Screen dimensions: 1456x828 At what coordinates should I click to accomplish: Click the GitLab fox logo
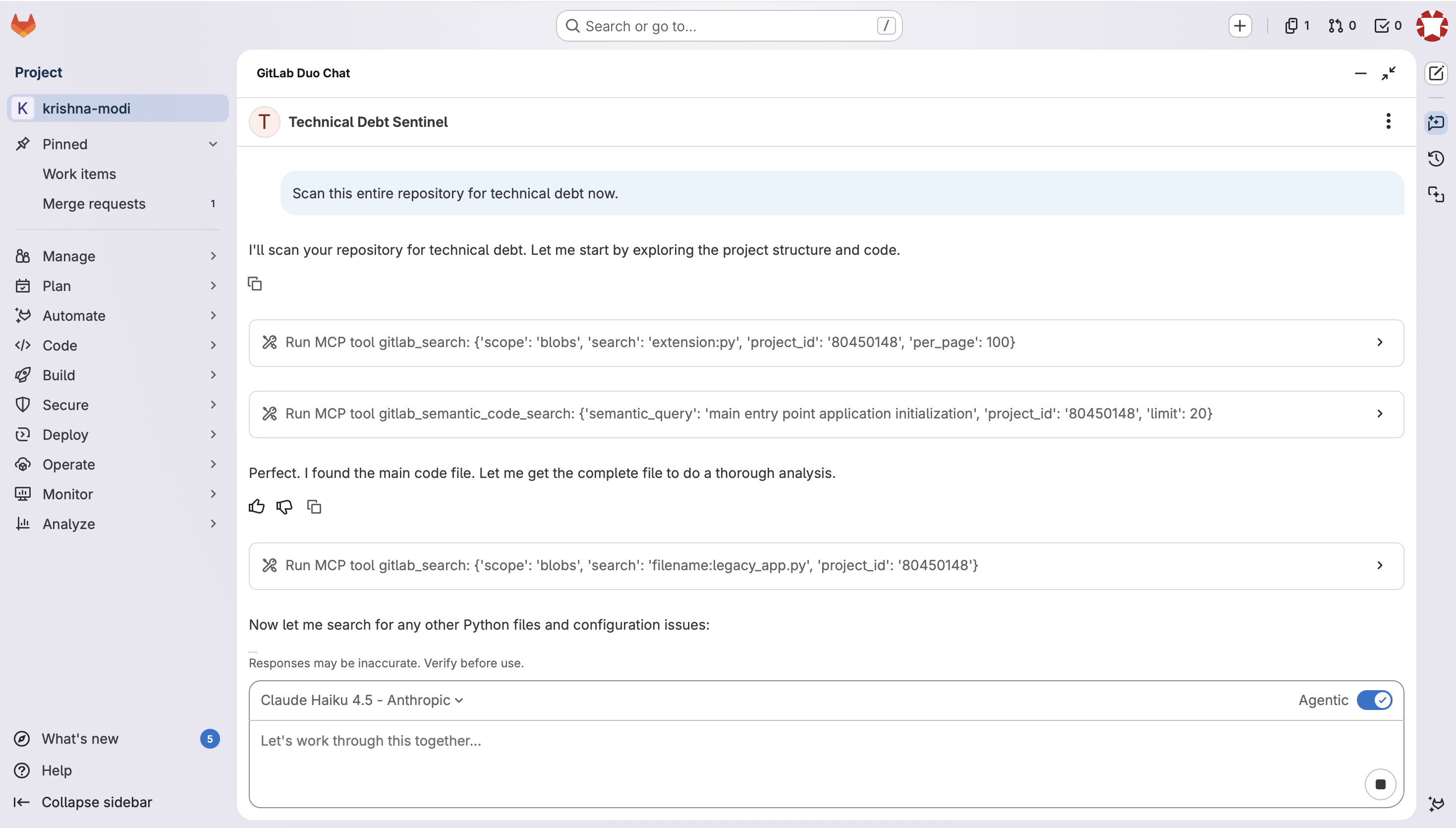pyautogui.click(x=23, y=26)
